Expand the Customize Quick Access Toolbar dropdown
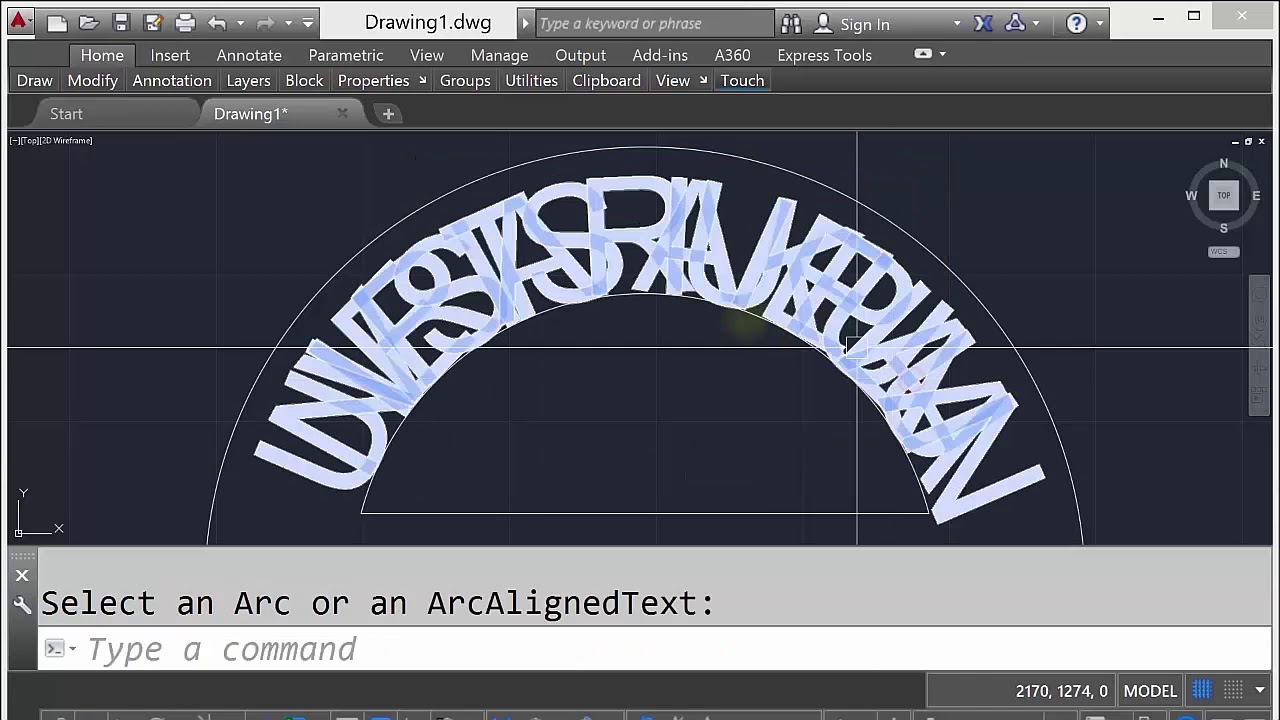The width and height of the screenshot is (1280, 720). 308,23
